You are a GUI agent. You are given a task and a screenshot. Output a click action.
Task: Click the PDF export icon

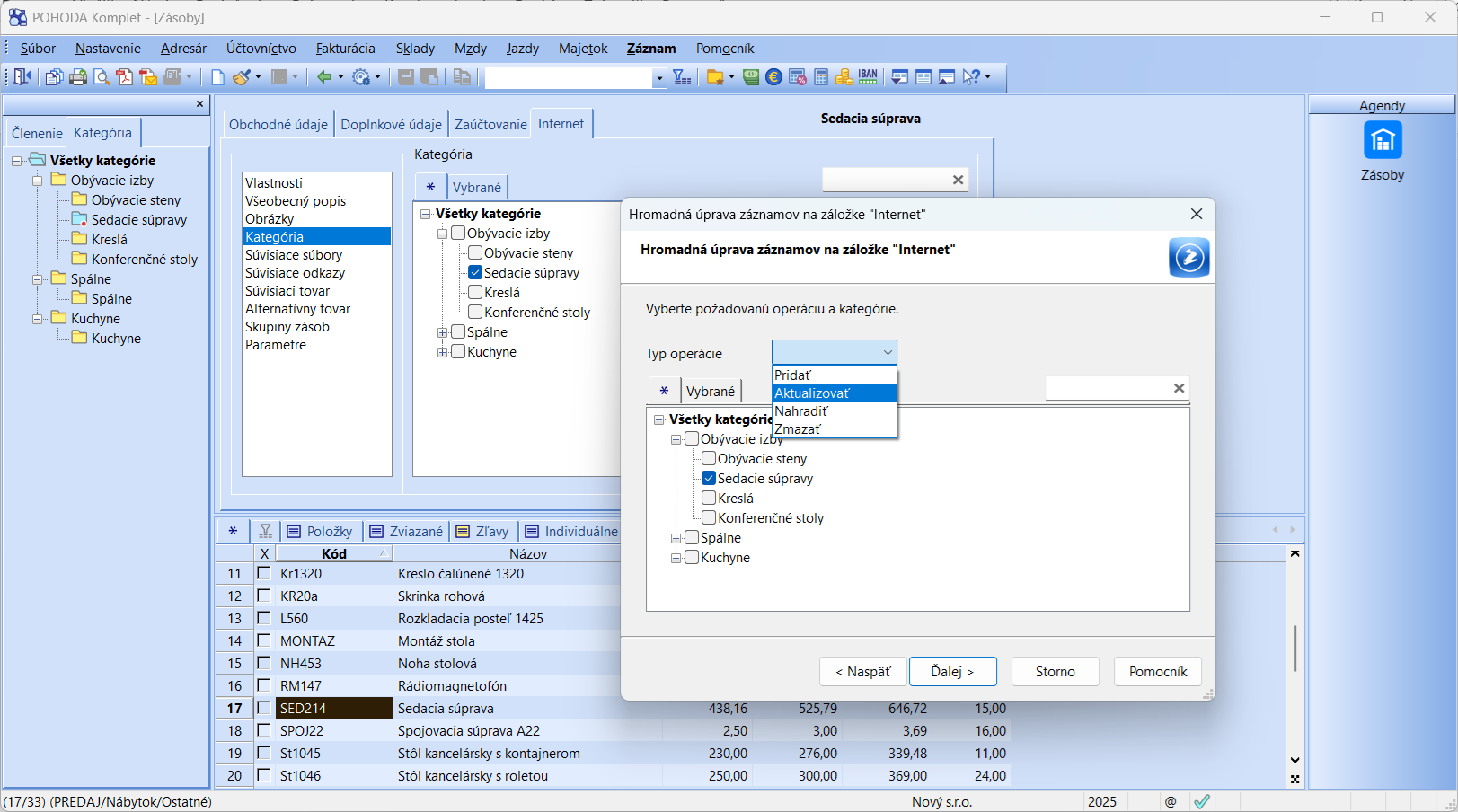[x=125, y=77]
